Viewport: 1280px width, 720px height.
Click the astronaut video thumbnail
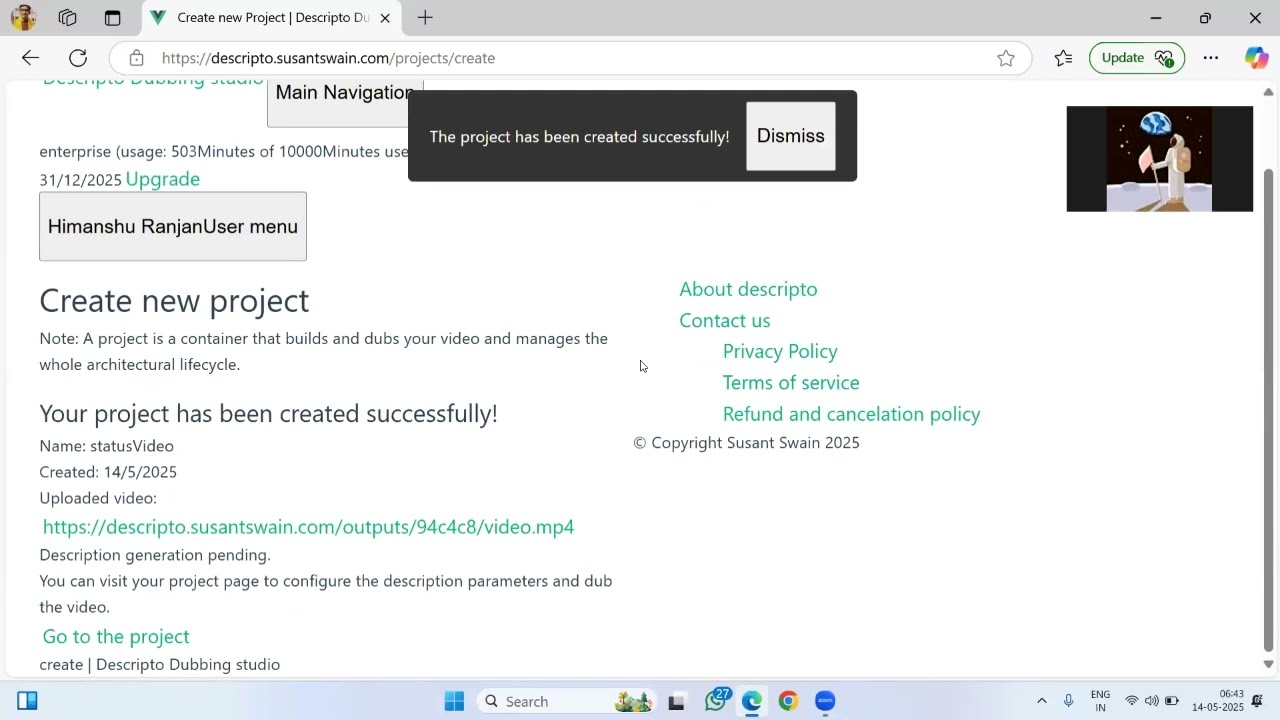pos(1160,159)
